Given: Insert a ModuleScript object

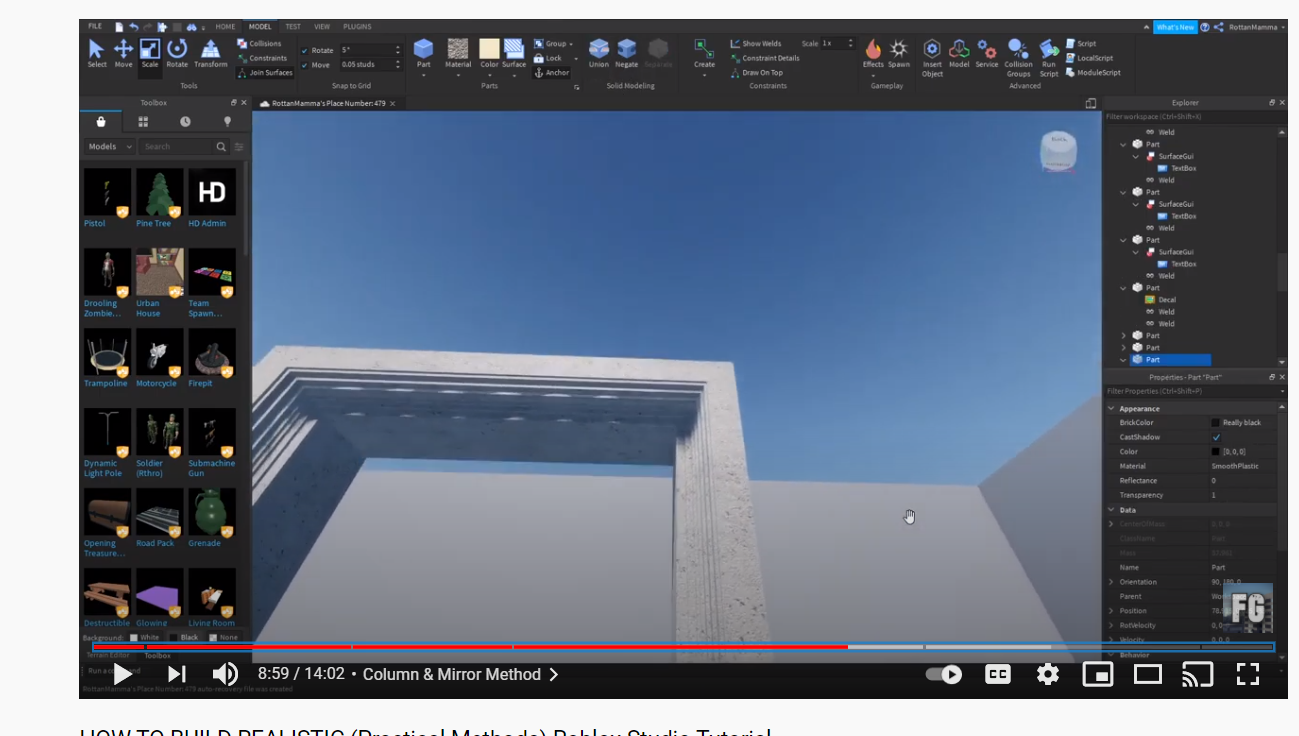Looking at the screenshot, I should point(1093,73).
